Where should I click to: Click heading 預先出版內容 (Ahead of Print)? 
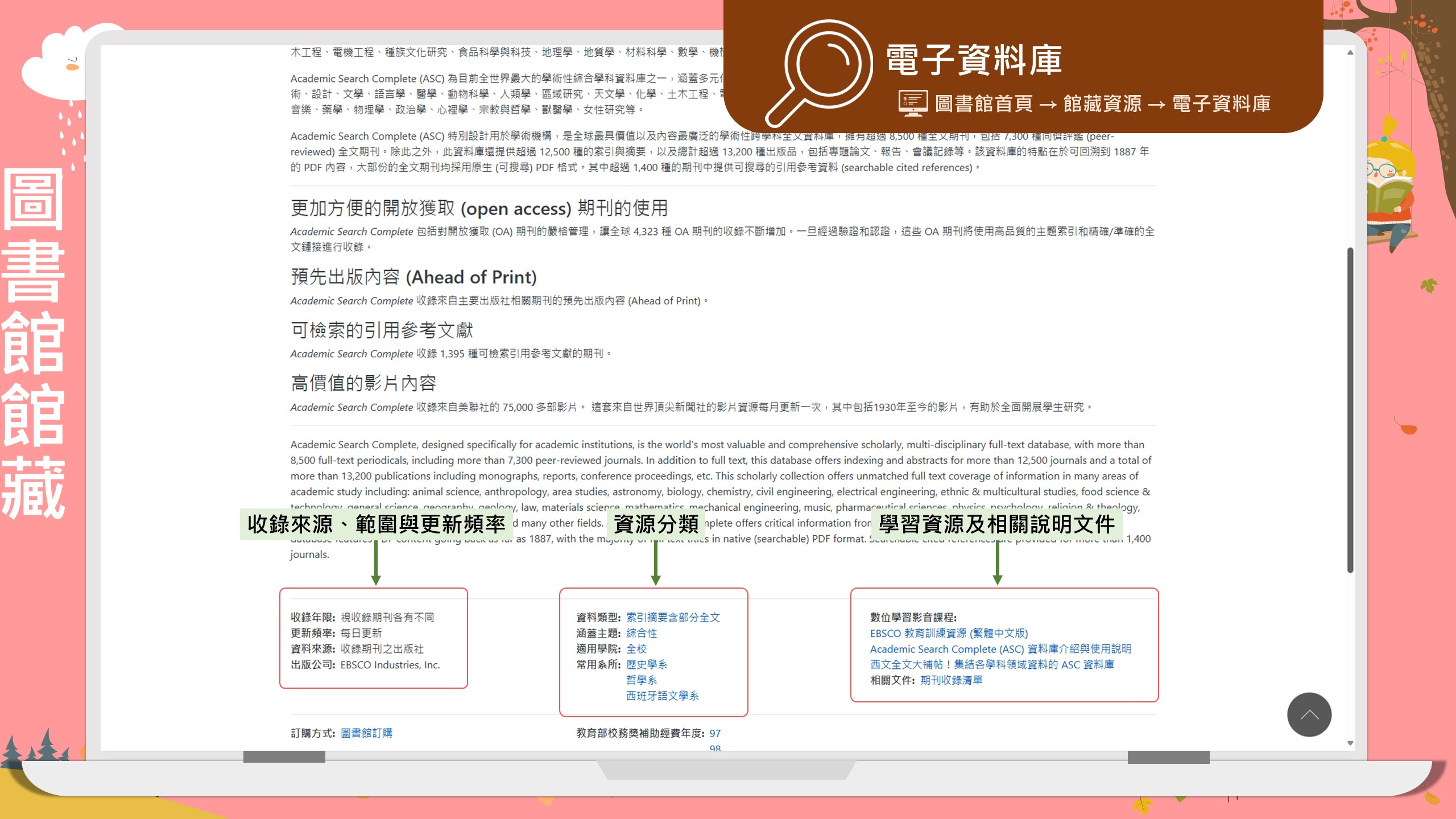(413, 277)
